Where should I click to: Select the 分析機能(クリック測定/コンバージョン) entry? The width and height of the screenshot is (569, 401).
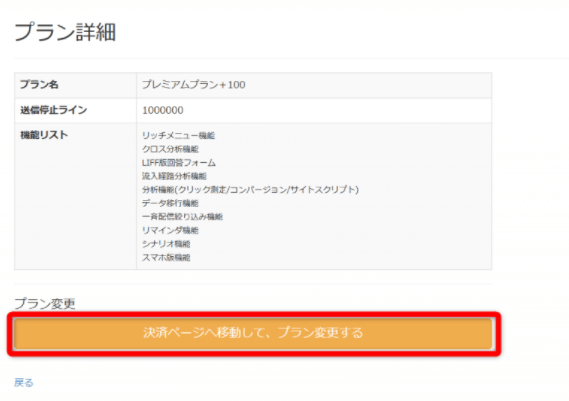pyautogui.click(x=250, y=190)
